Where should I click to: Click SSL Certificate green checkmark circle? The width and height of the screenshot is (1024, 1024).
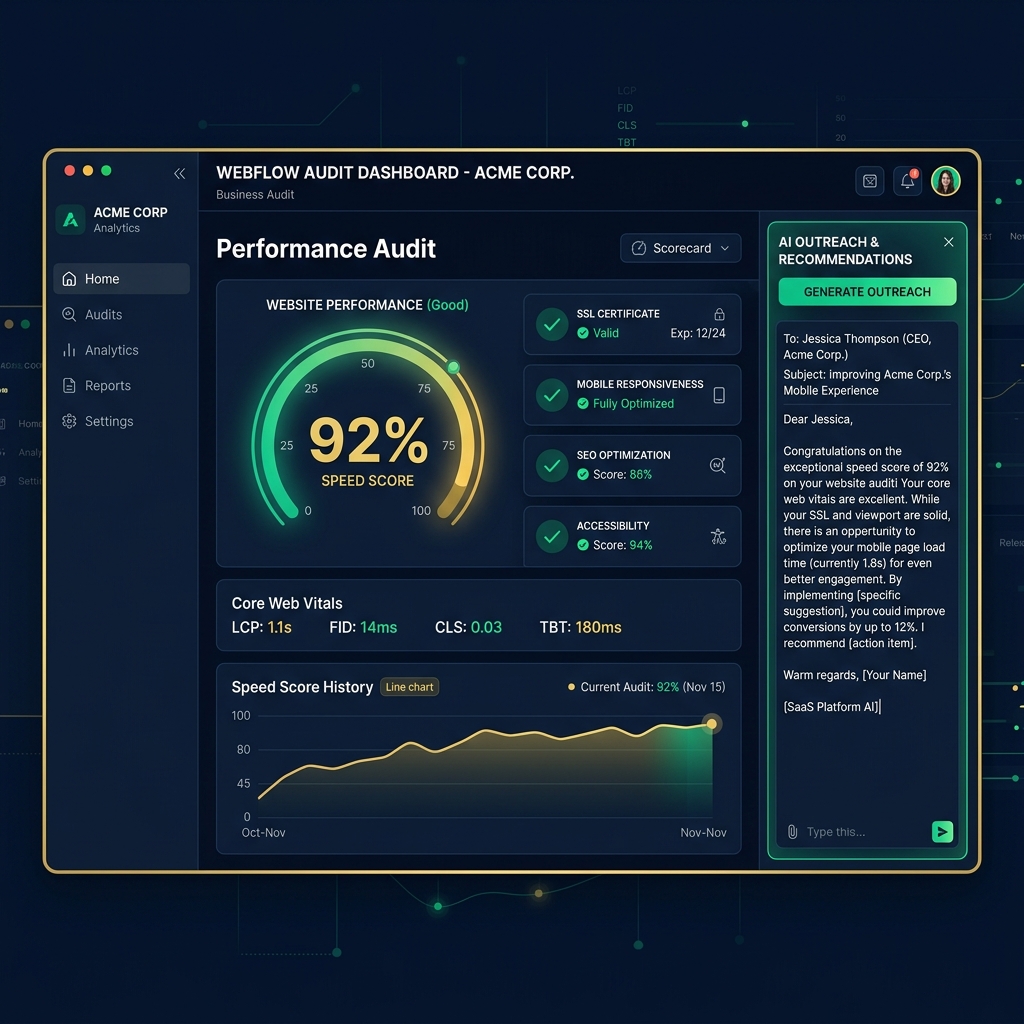(552, 324)
